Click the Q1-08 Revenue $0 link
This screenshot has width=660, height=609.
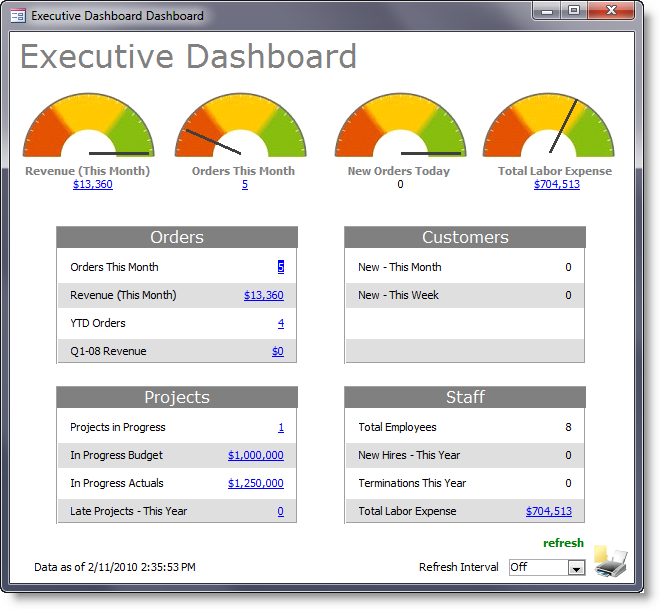[277, 351]
